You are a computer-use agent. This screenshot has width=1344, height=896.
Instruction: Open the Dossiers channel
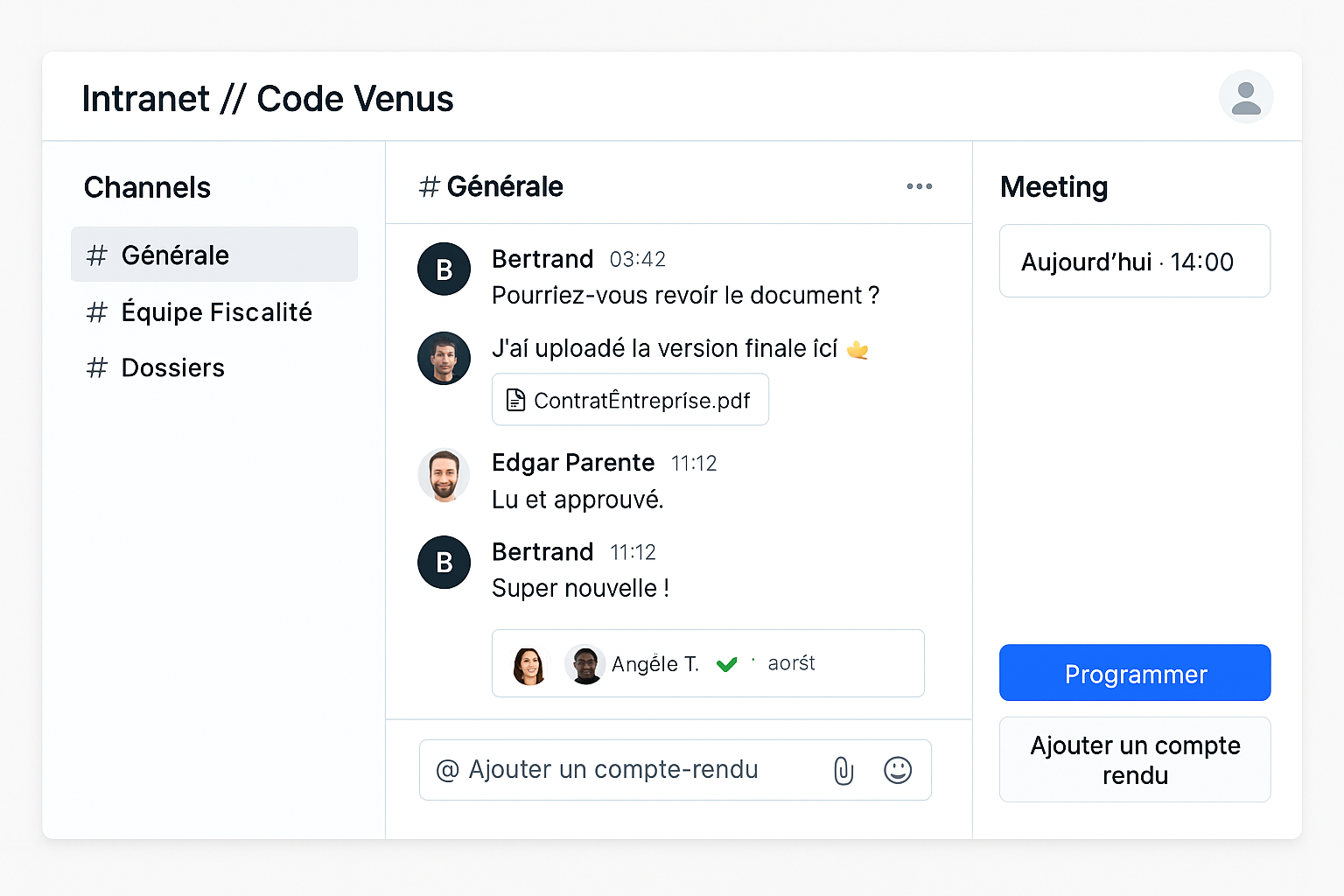click(x=172, y=367)
